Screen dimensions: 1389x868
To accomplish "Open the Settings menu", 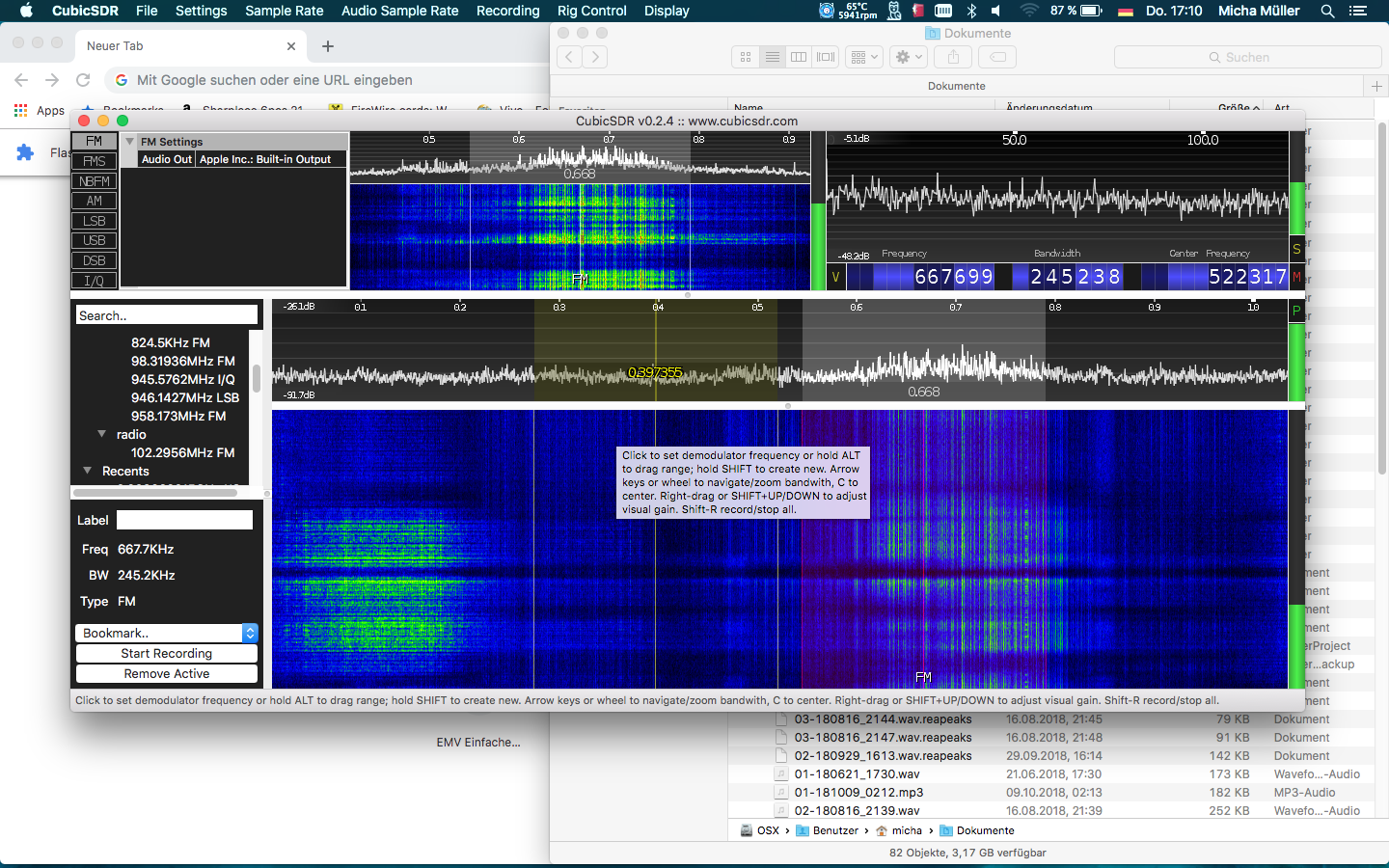I will pos(202,11).
